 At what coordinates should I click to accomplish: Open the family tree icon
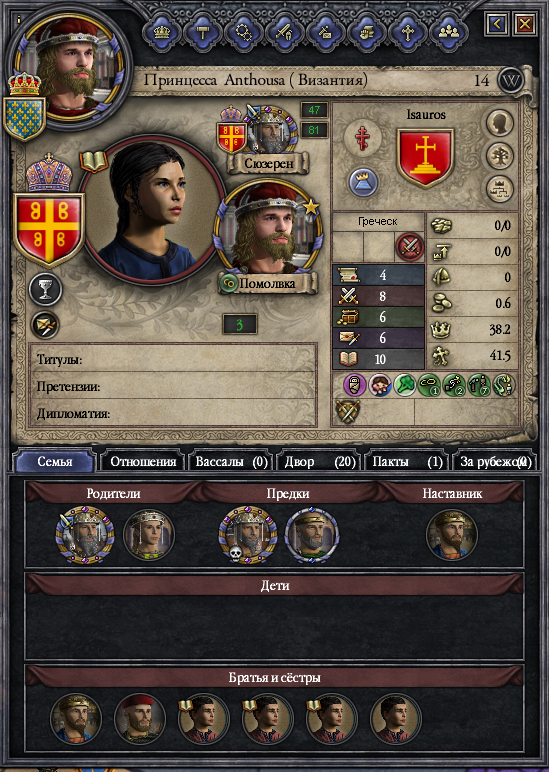[x=500, y=156]
